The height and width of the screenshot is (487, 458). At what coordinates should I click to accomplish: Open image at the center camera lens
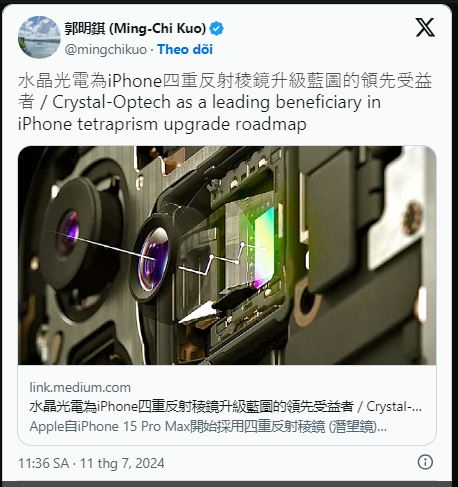[x=154, y=258]
